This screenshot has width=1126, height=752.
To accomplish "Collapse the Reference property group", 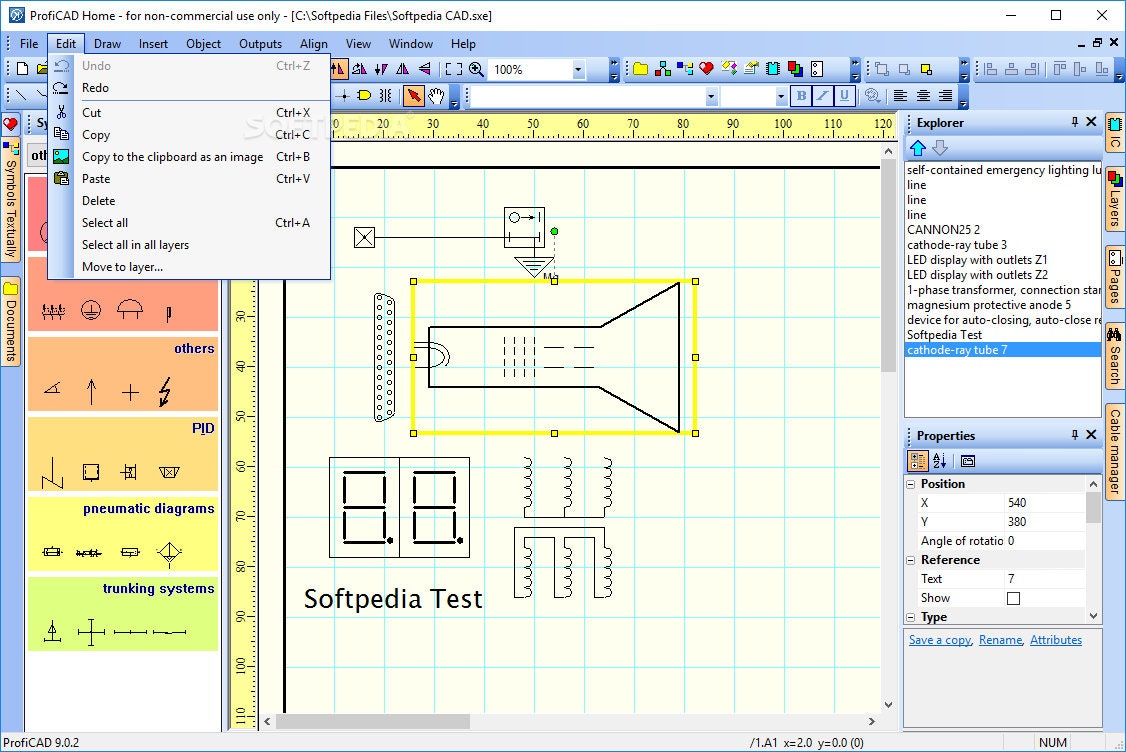I will [911, 558].
